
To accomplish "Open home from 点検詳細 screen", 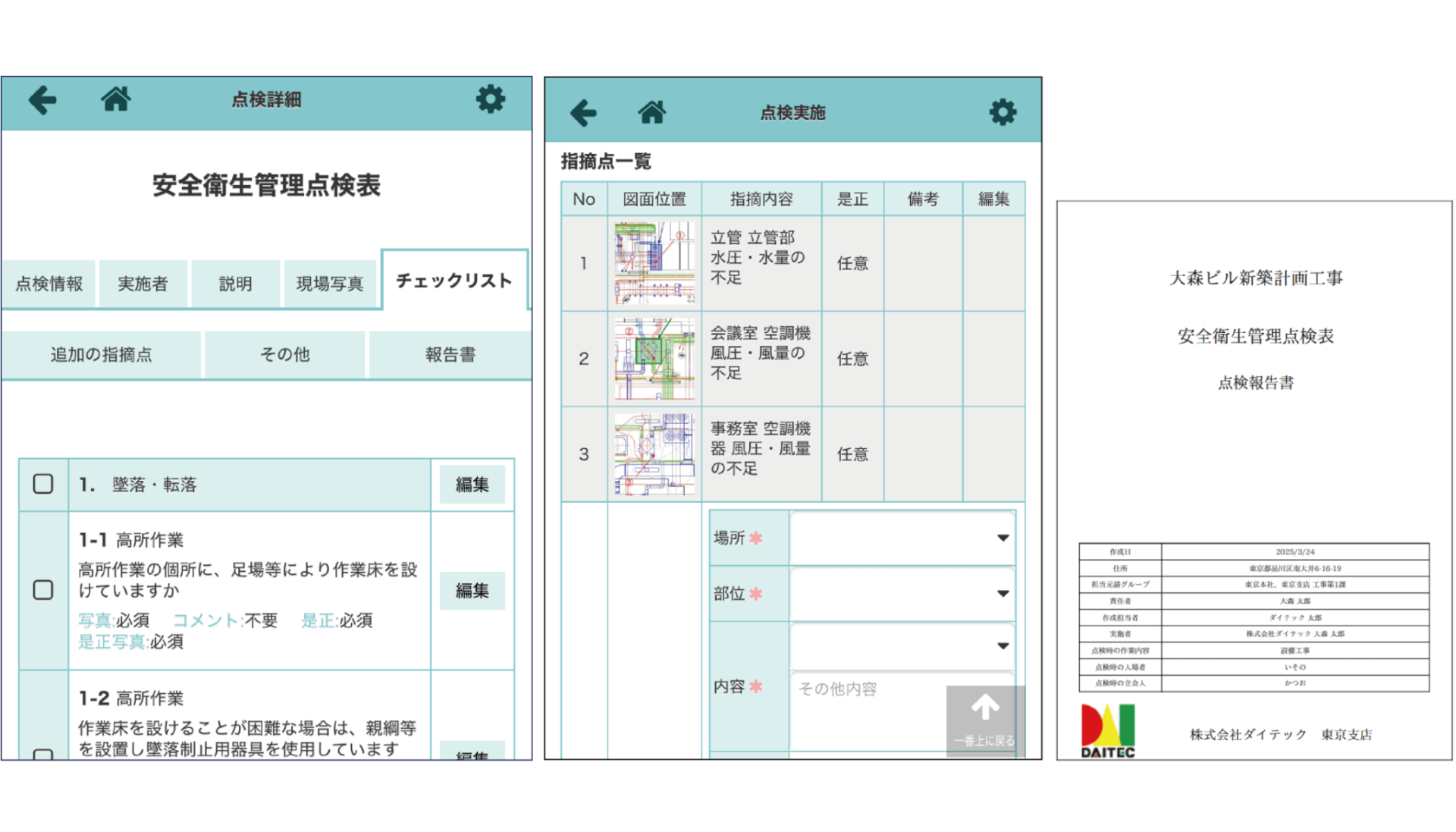I will click(x=116, y=99).
